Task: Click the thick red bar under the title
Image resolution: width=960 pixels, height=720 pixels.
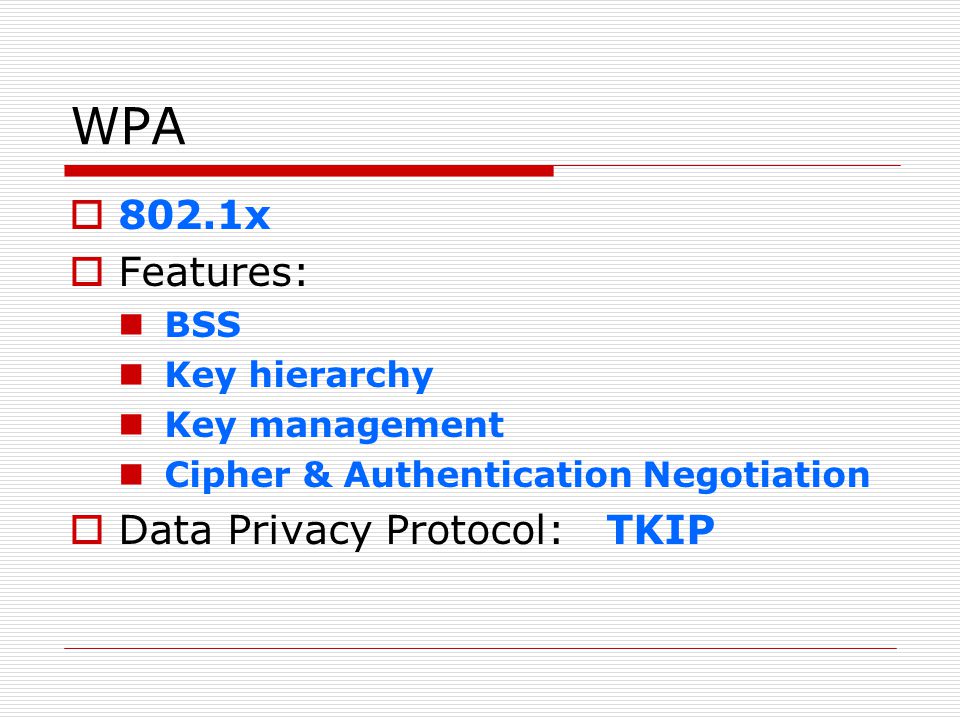Action: pos(309,171)
